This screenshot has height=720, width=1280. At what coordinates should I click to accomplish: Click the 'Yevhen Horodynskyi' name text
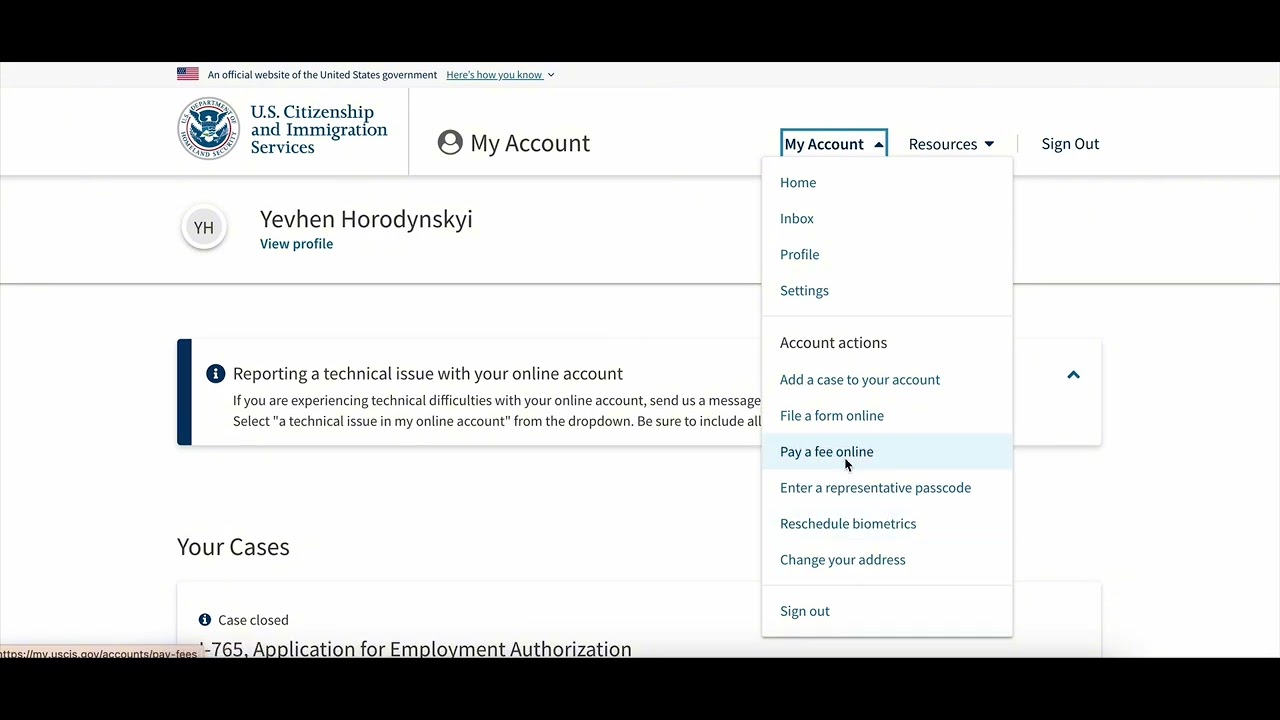(x=366, y=219)
